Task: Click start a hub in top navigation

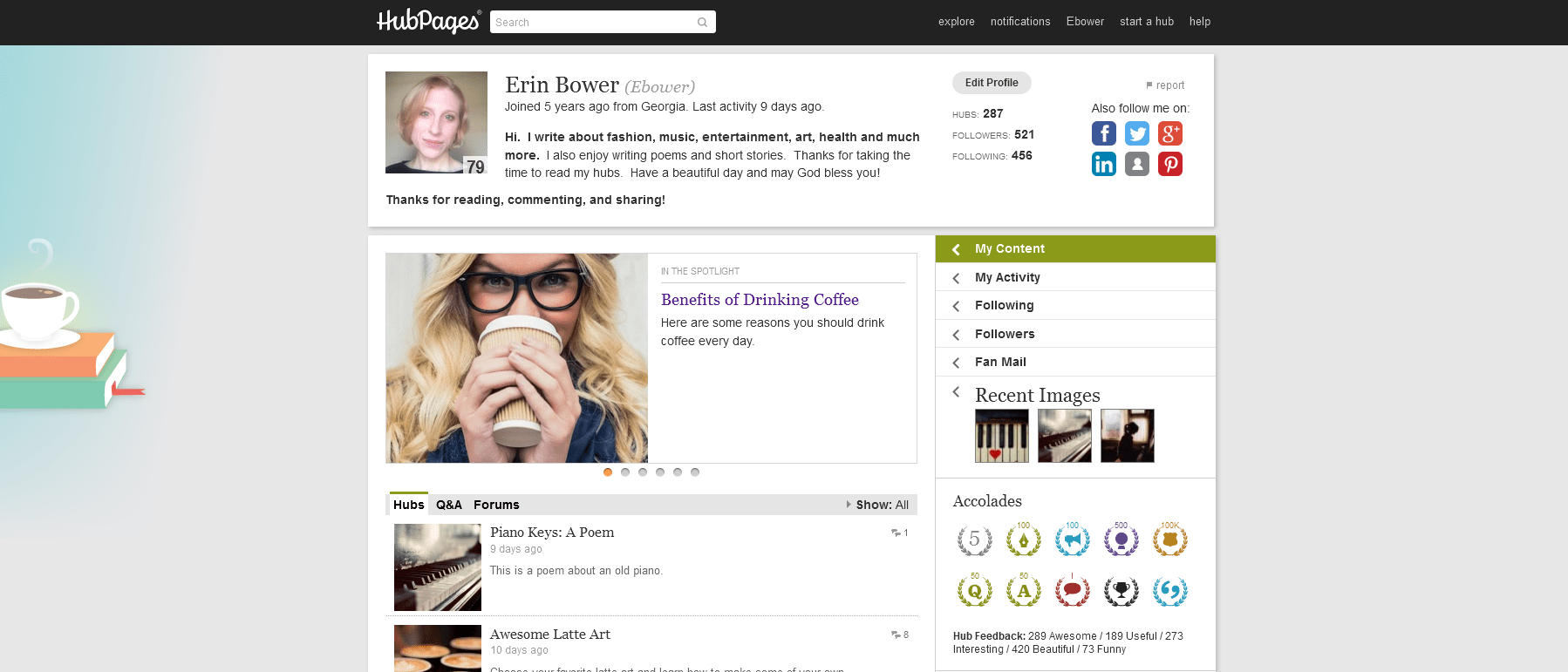Action: point(1147,22)
